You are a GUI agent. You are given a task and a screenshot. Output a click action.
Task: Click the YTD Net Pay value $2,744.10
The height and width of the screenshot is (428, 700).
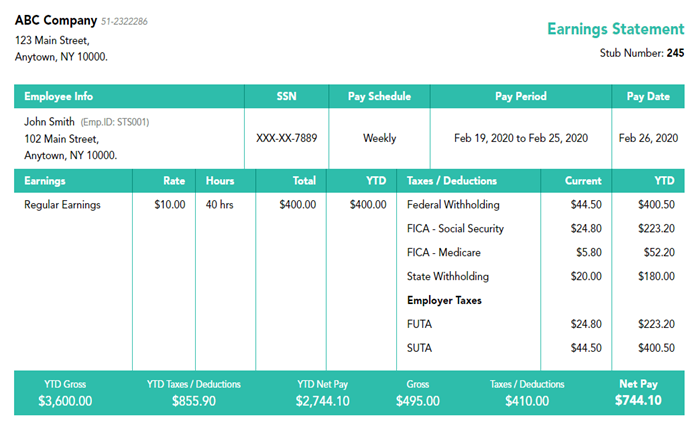point(323,401)
